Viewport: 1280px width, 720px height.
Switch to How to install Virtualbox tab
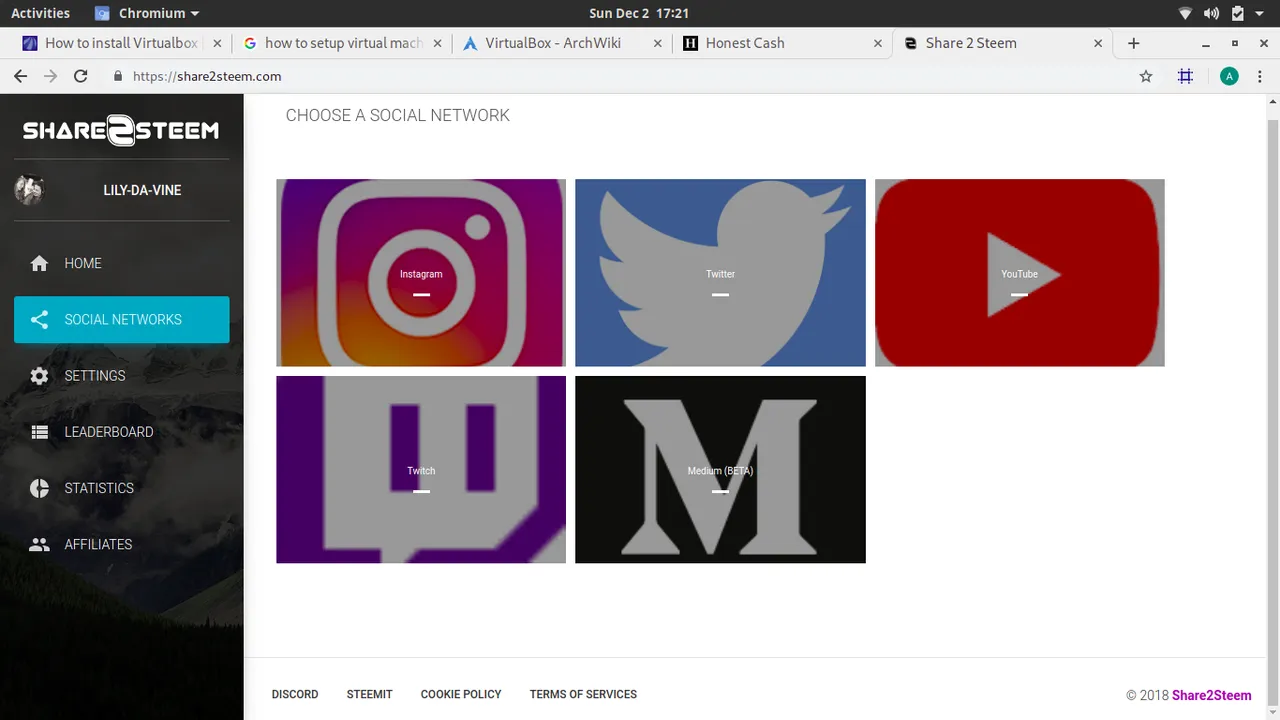120,43
